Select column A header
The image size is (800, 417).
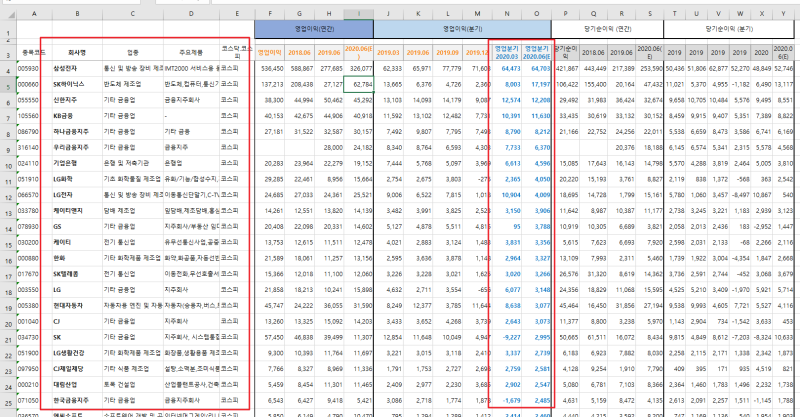34,14
